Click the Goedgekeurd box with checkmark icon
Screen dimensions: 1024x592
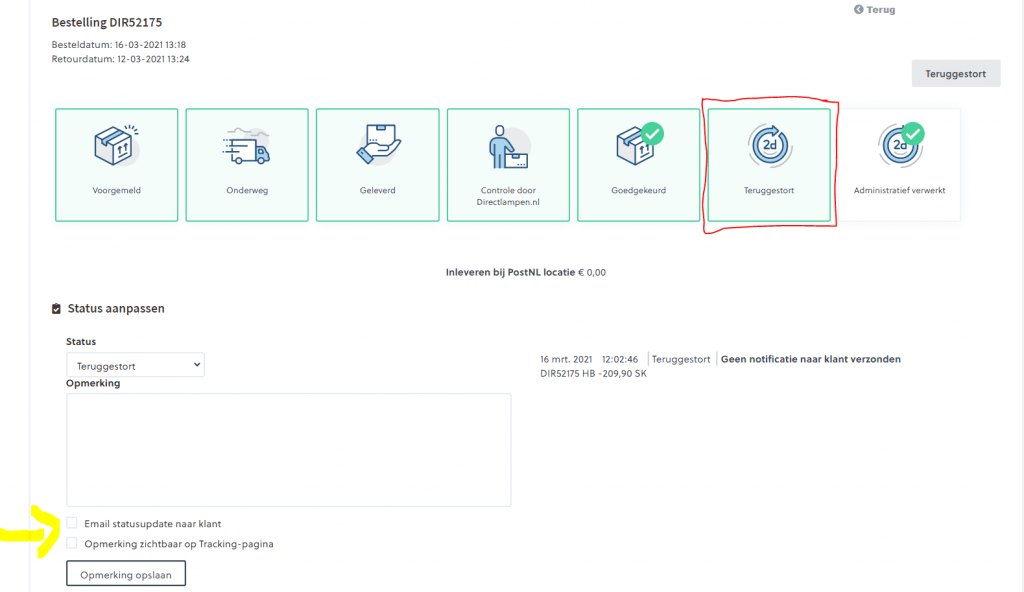point(638,147)
